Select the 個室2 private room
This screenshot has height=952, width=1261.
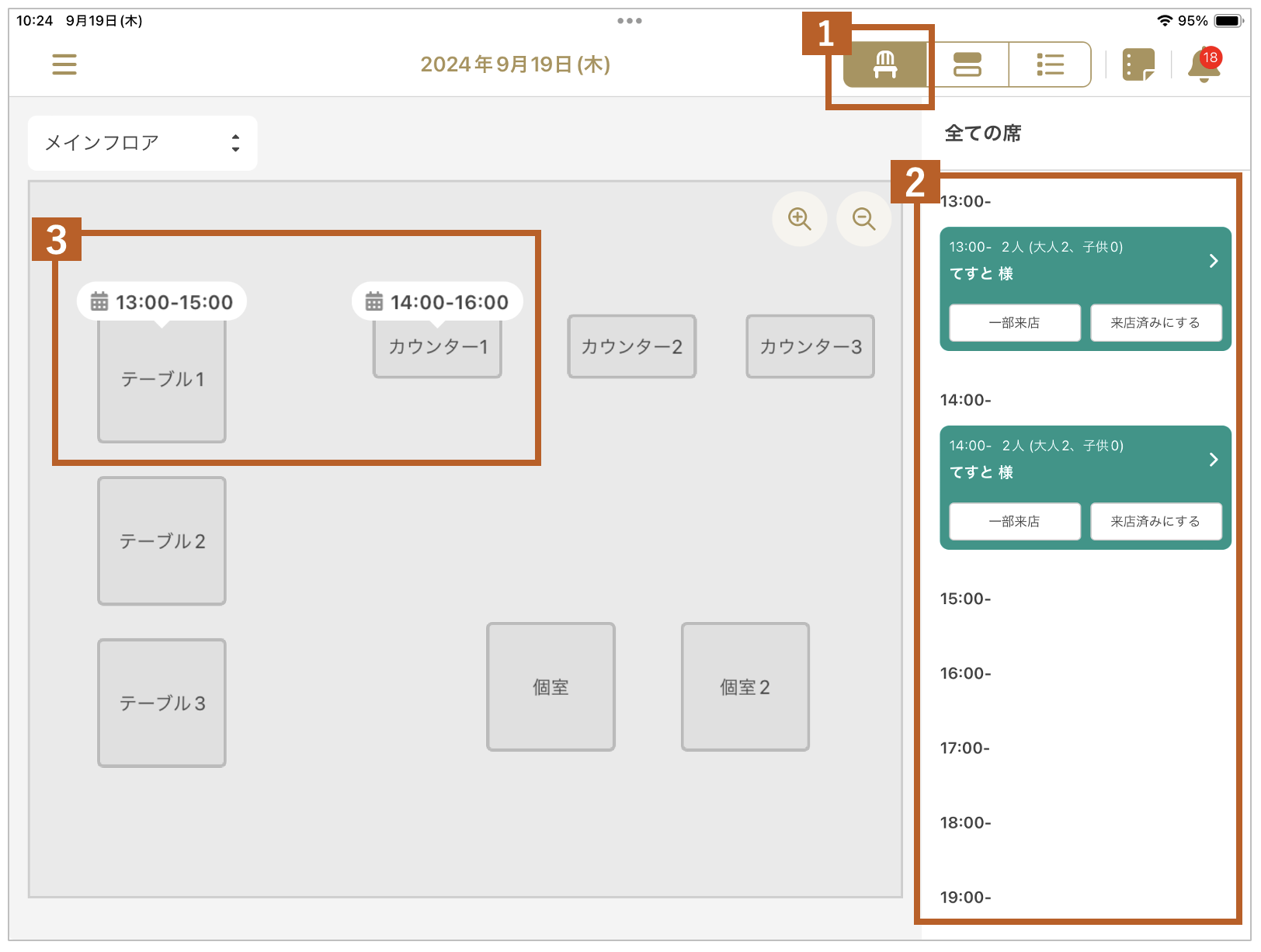point(745,687)
